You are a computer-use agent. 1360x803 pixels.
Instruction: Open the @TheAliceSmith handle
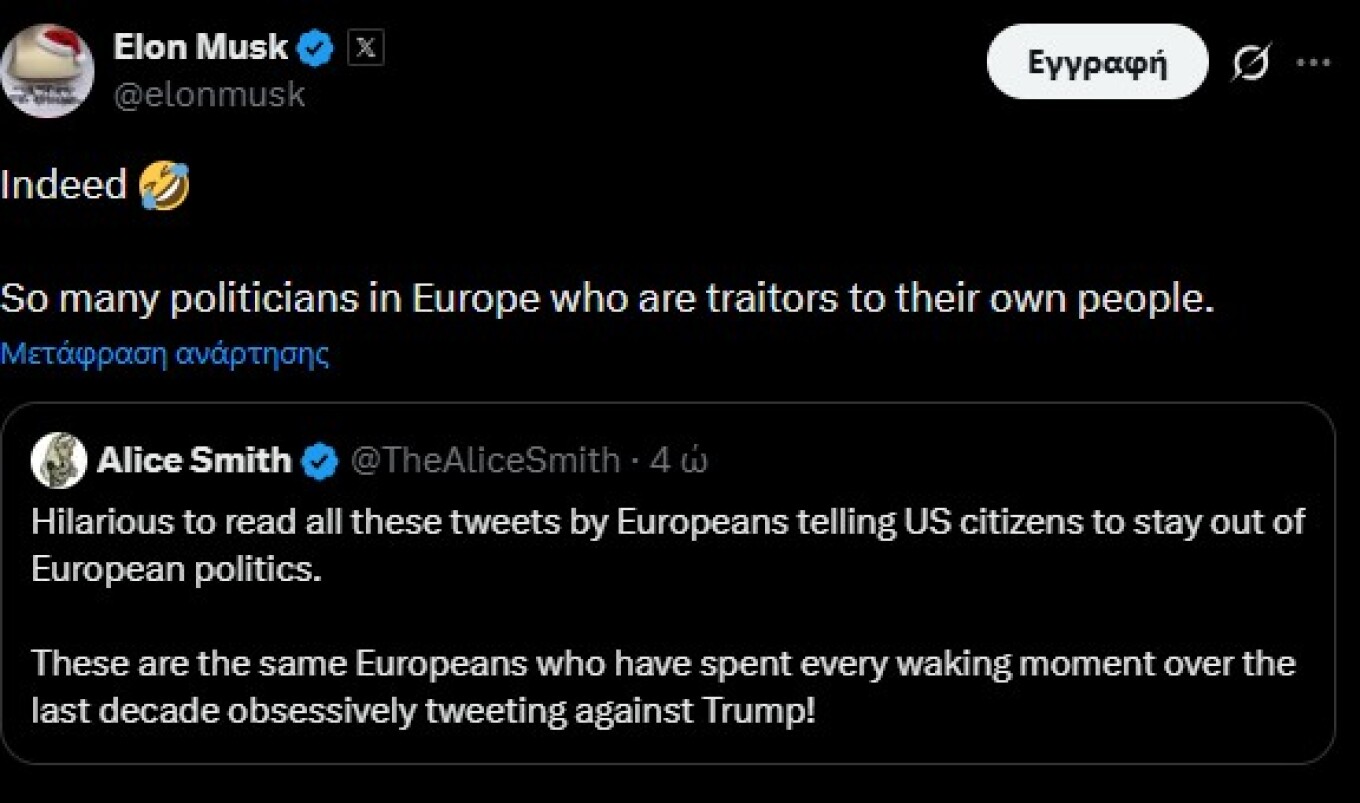tap(485, 461)
